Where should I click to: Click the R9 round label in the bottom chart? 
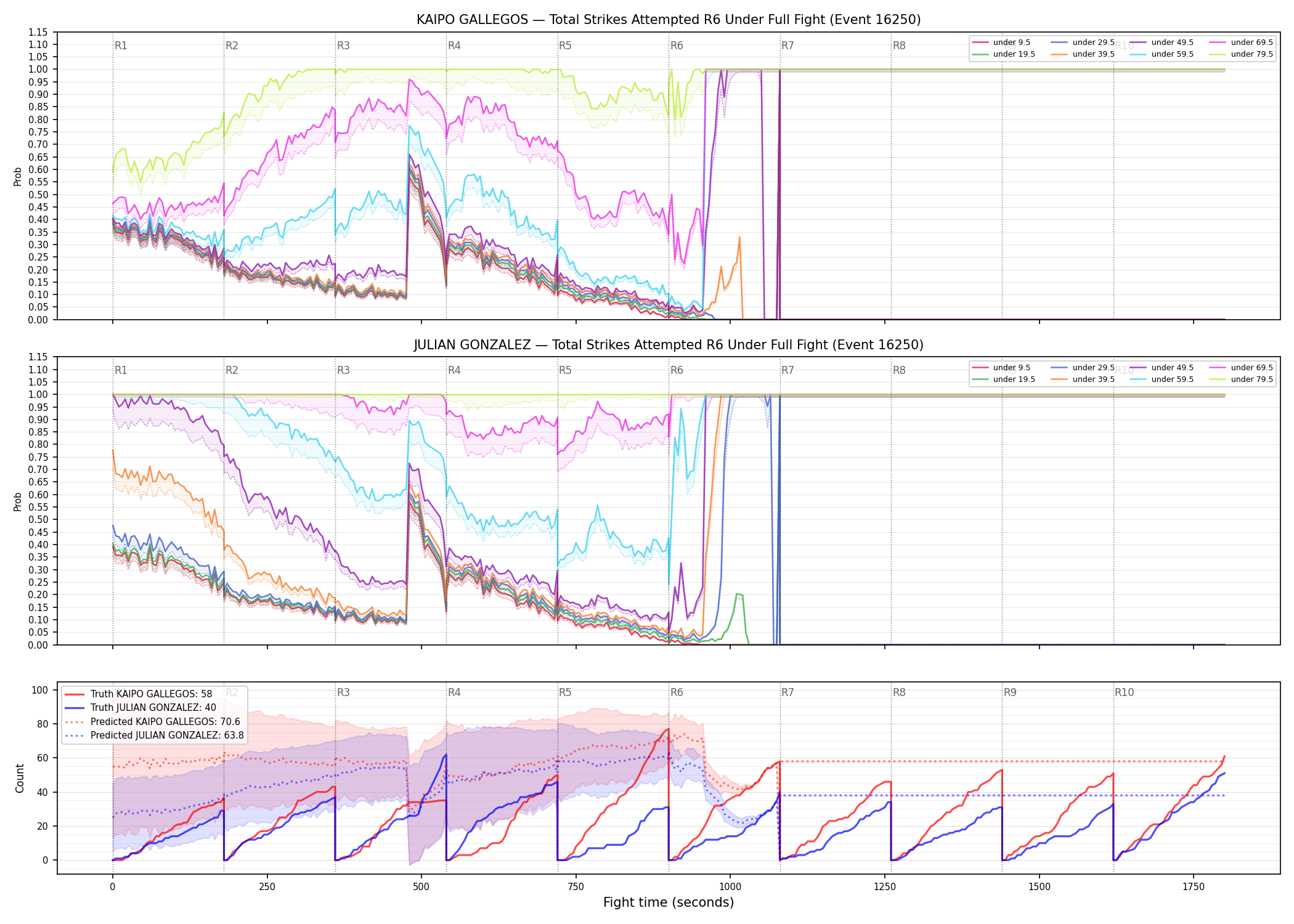click(1010, 692)
